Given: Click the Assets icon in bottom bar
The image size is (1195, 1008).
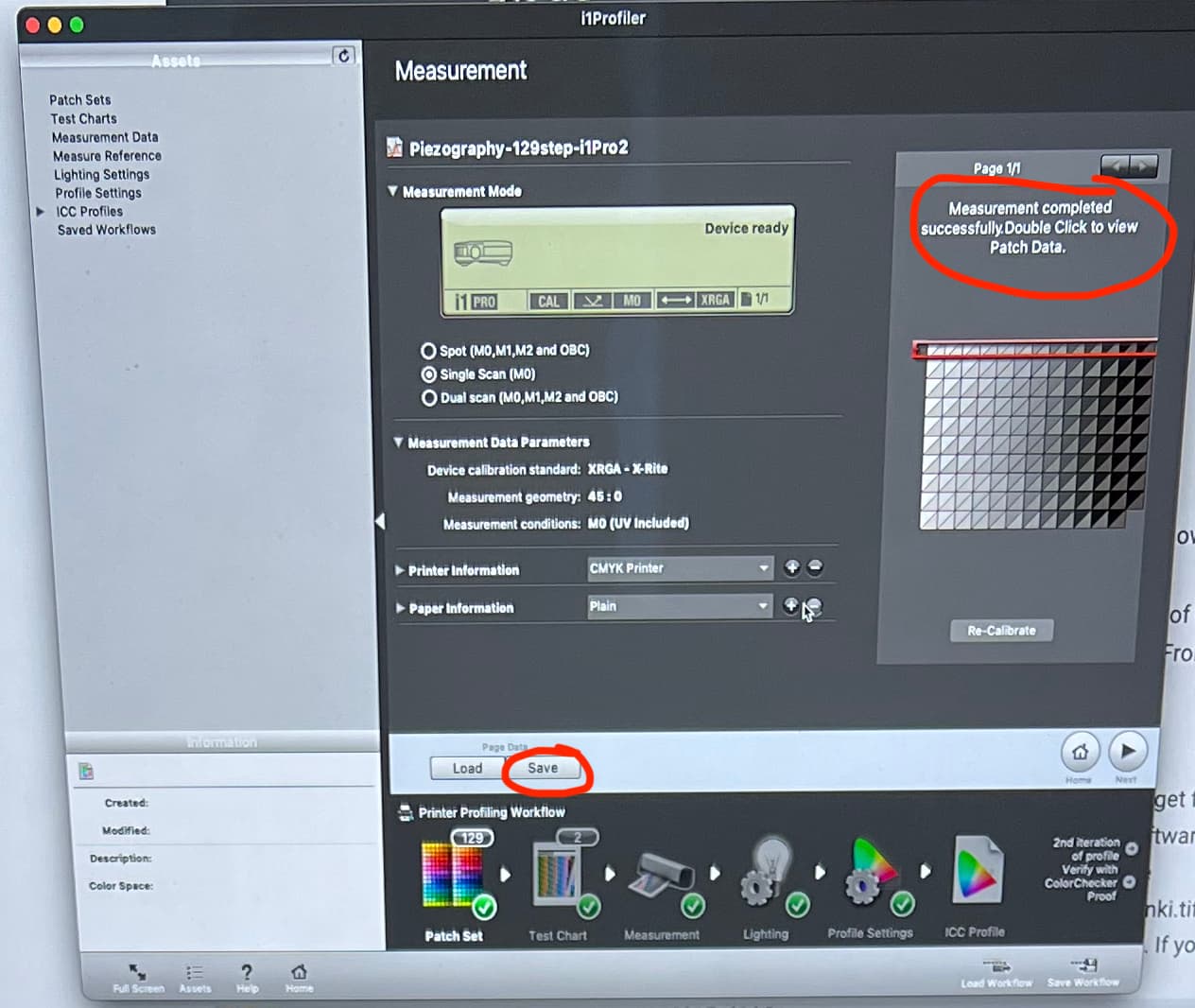Looking at the screenshot, I should (195, 973).
